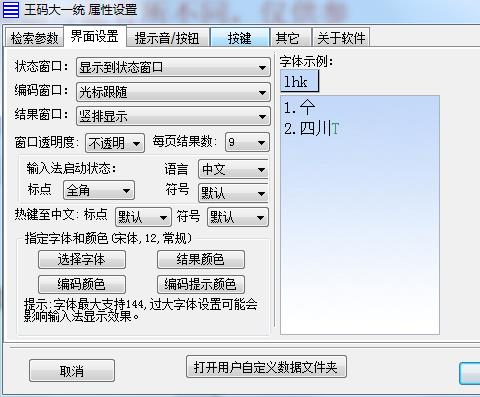Click candidate 1 in font sample

click(x=299, y=107)
